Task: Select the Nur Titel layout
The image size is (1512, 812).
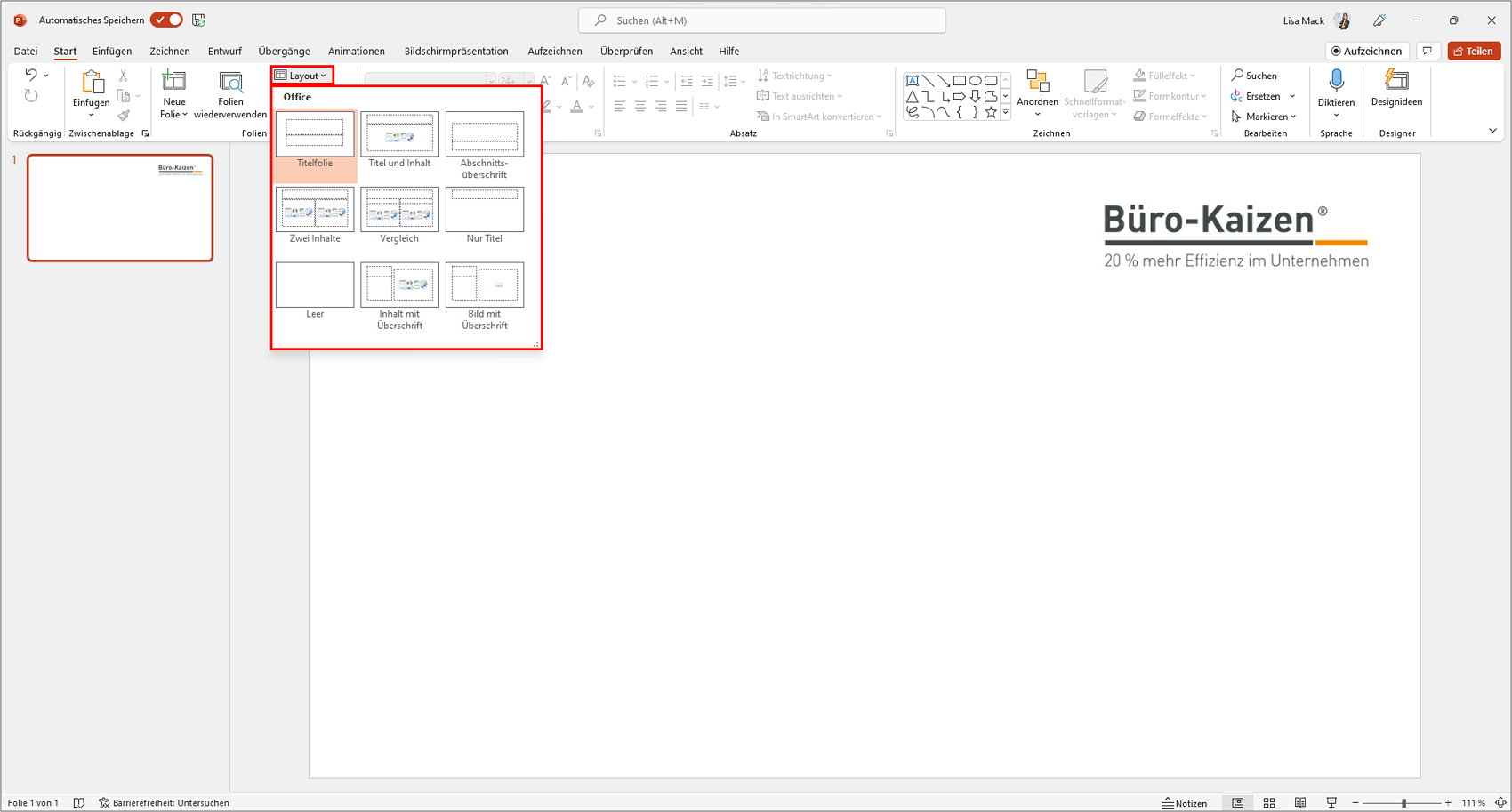Action: click(485, 215)
